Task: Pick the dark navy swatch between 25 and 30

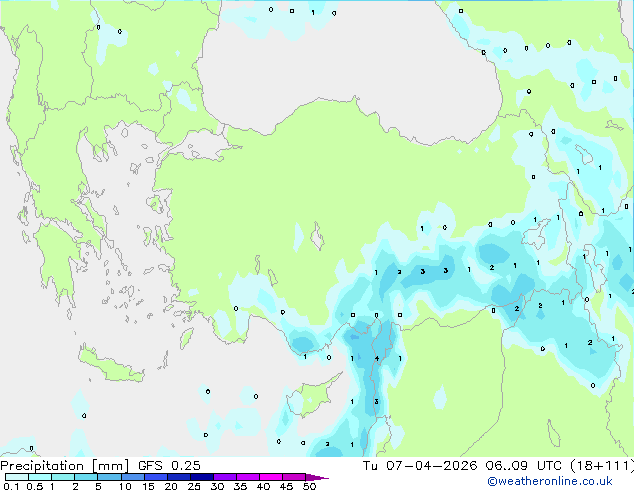Action: tap(202, 477)
